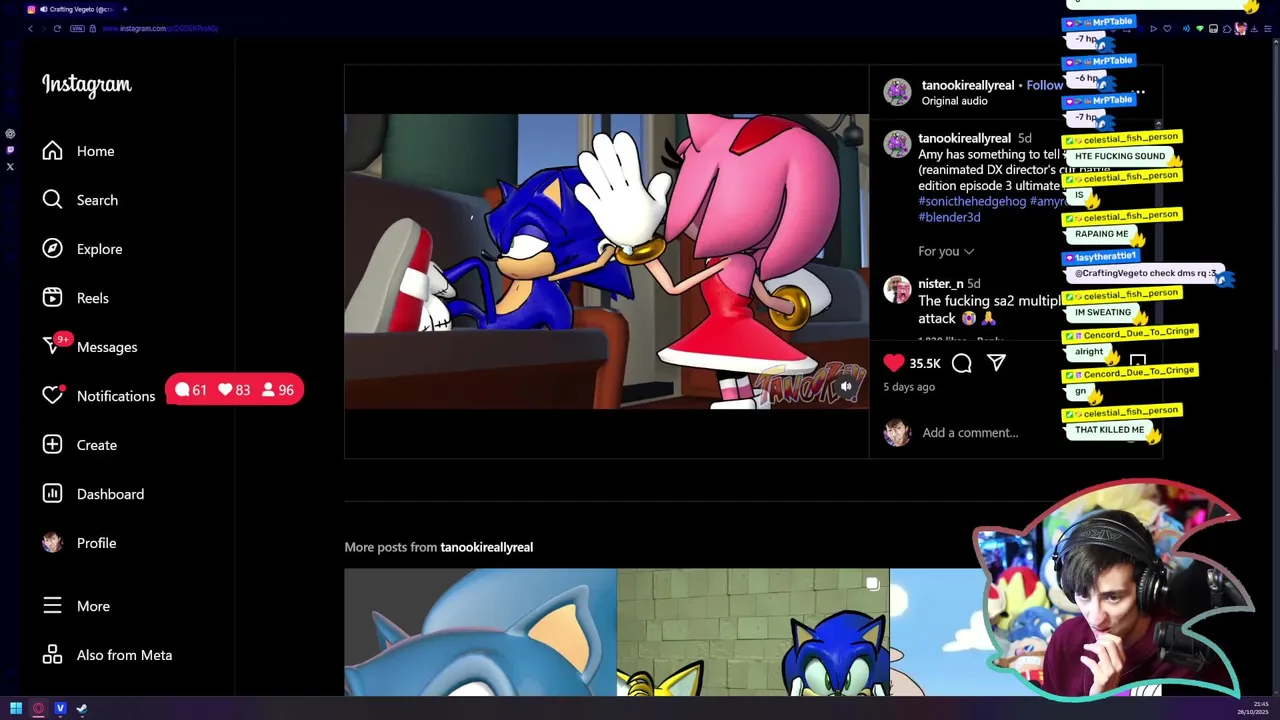Open the Dashboard from the sidebar
Image resolution: width=1280 pixels, height=720 pixels.
(93, 494)
